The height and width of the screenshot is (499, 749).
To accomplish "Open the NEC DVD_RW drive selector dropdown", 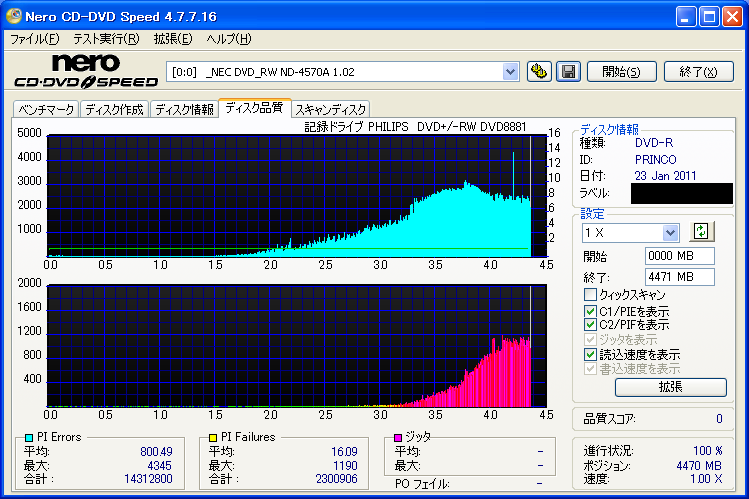I will pyautogui.click(x=510, y=72).
